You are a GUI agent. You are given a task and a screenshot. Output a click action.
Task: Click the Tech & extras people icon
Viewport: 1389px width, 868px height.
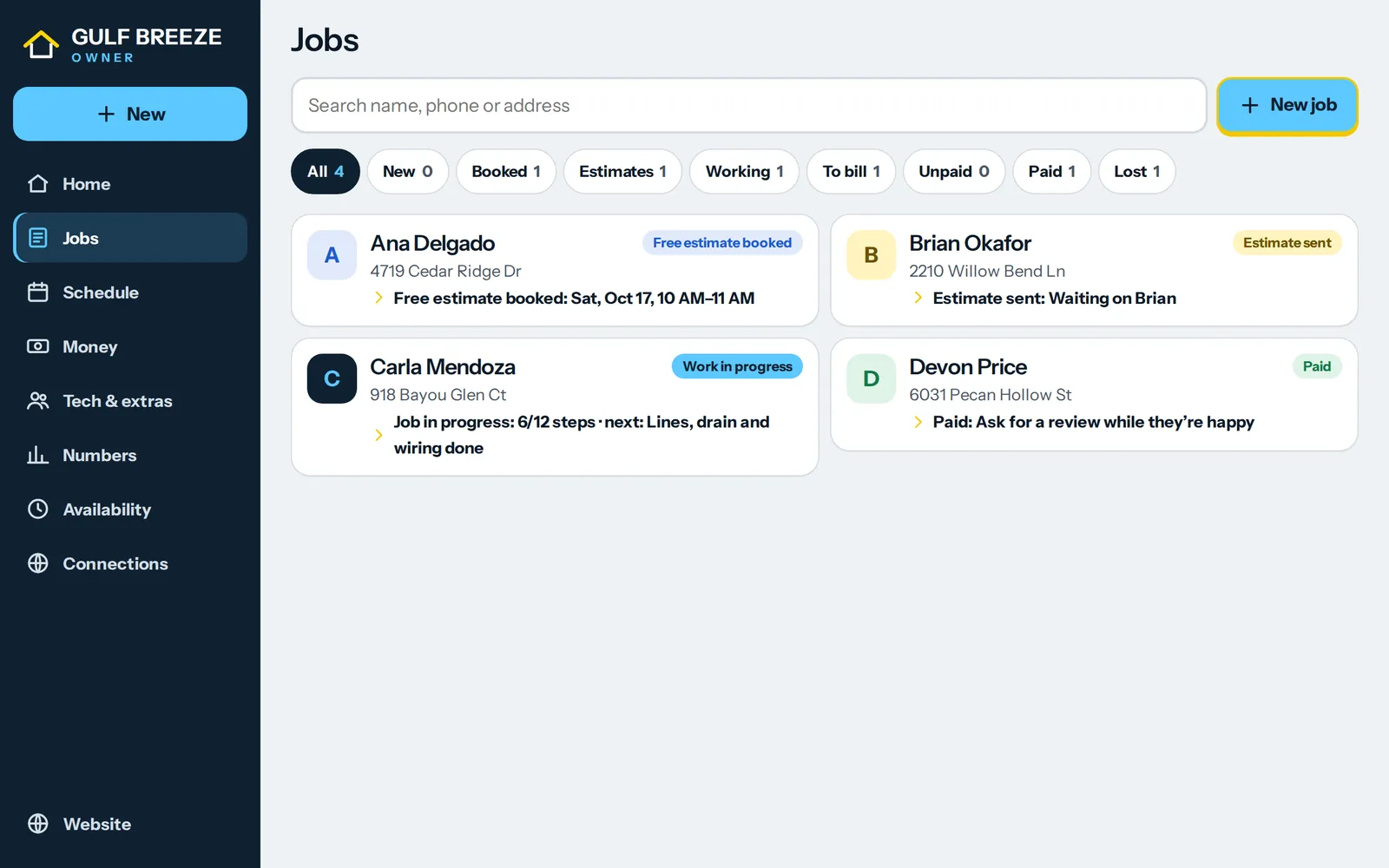(x=38, y=401)
